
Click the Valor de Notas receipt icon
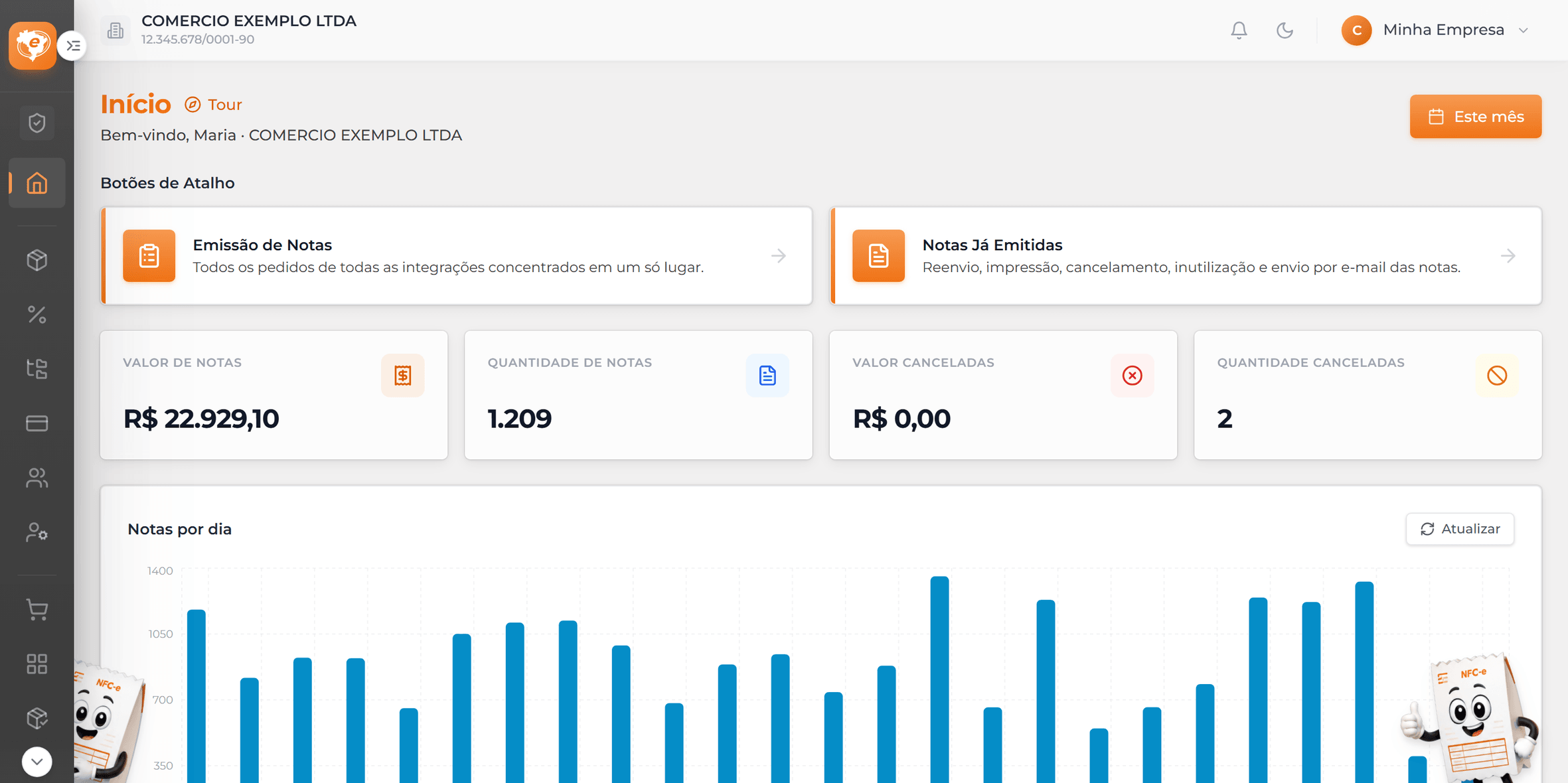(x=403, y=376)
